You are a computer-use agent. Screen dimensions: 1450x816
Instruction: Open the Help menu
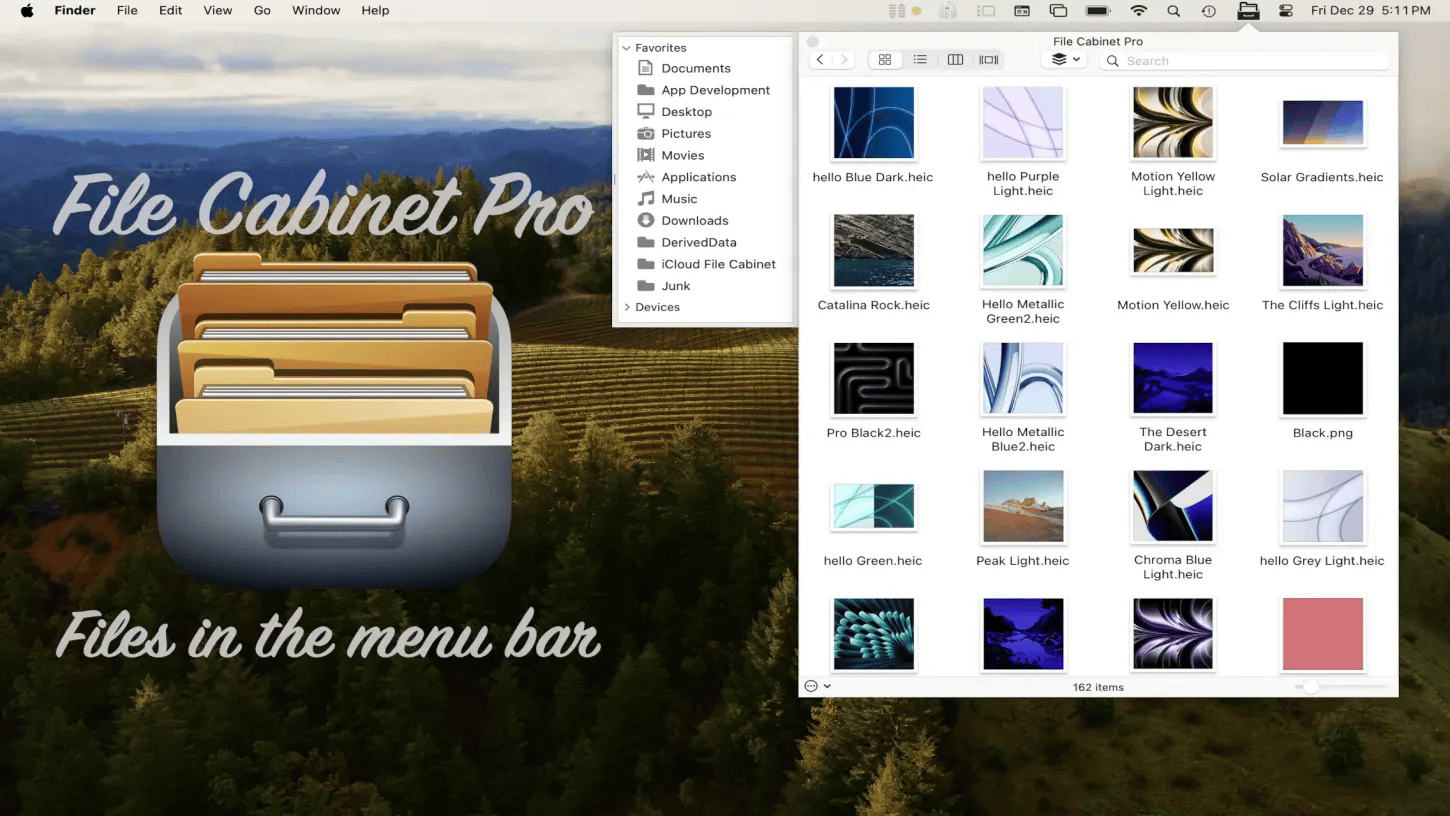click(x=375, y=11)
